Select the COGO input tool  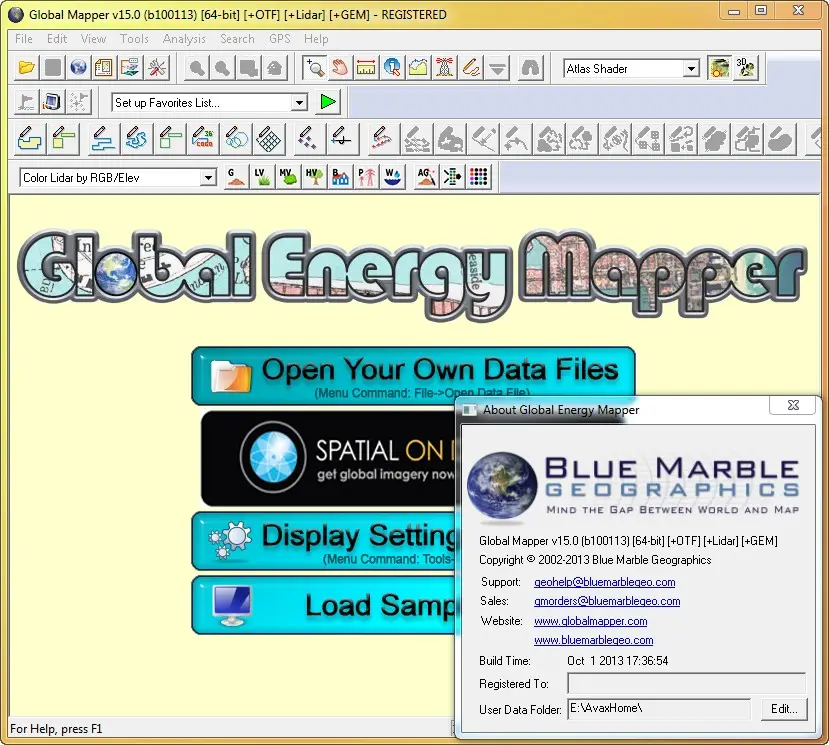pos(203,139)
